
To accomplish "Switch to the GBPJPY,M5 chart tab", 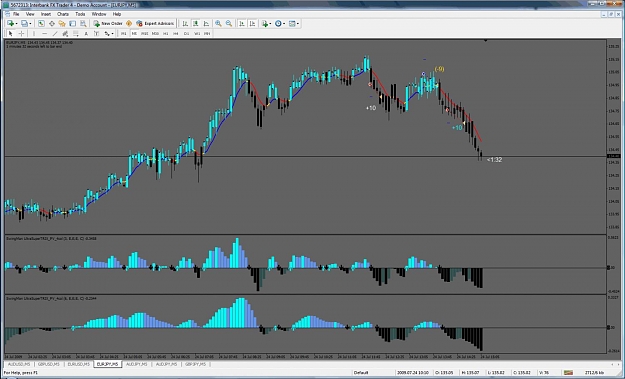I will click(x=195, y=364).
